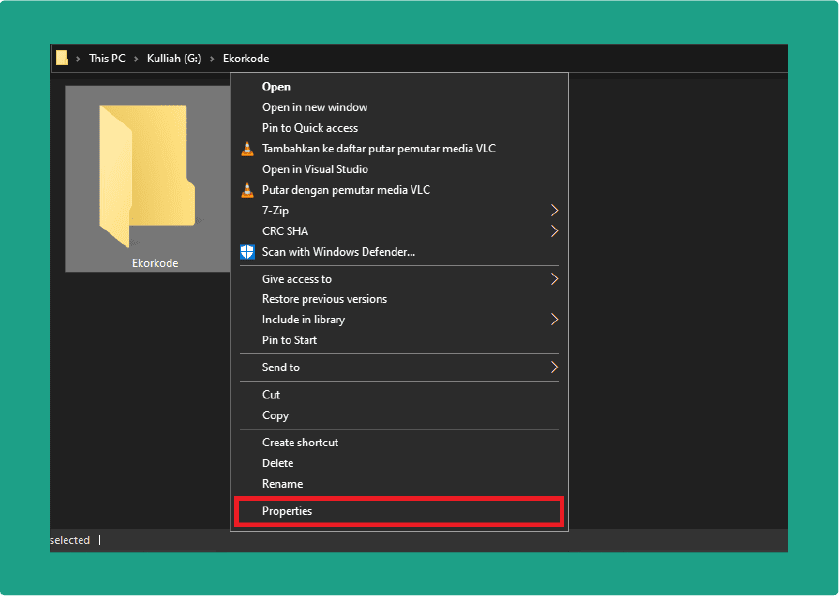Open the CRC SHA entry
Image resolution: width=839 pixels, height=596 pixels.
coord(399,231)
